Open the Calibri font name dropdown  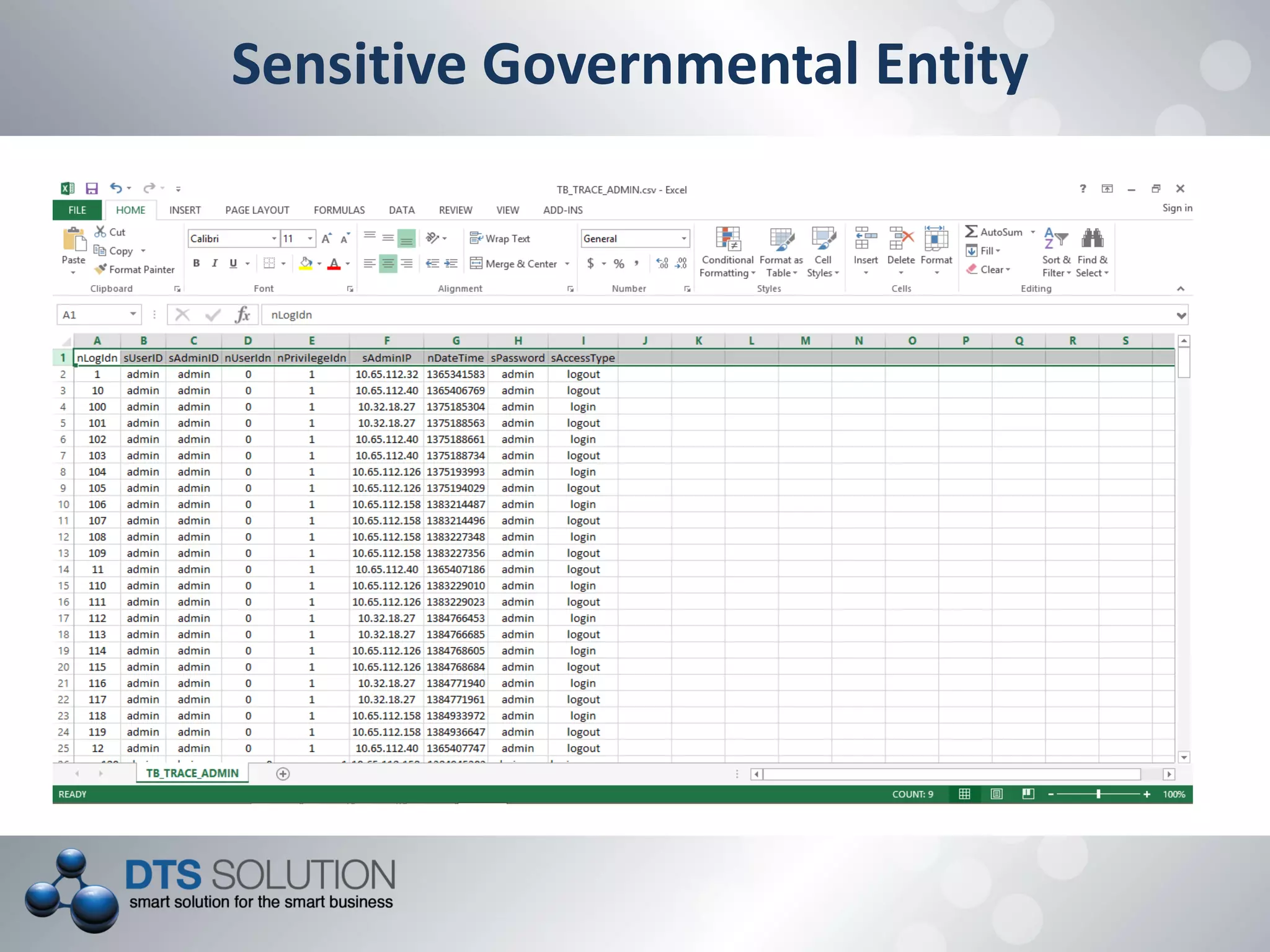click(x=274, y=239)
